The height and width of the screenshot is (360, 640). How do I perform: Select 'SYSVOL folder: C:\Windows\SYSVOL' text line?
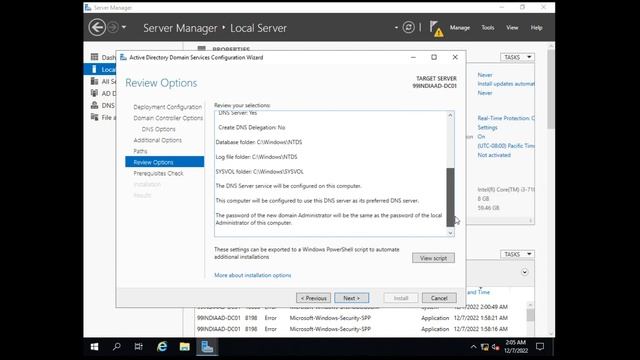tap(260, 171)
